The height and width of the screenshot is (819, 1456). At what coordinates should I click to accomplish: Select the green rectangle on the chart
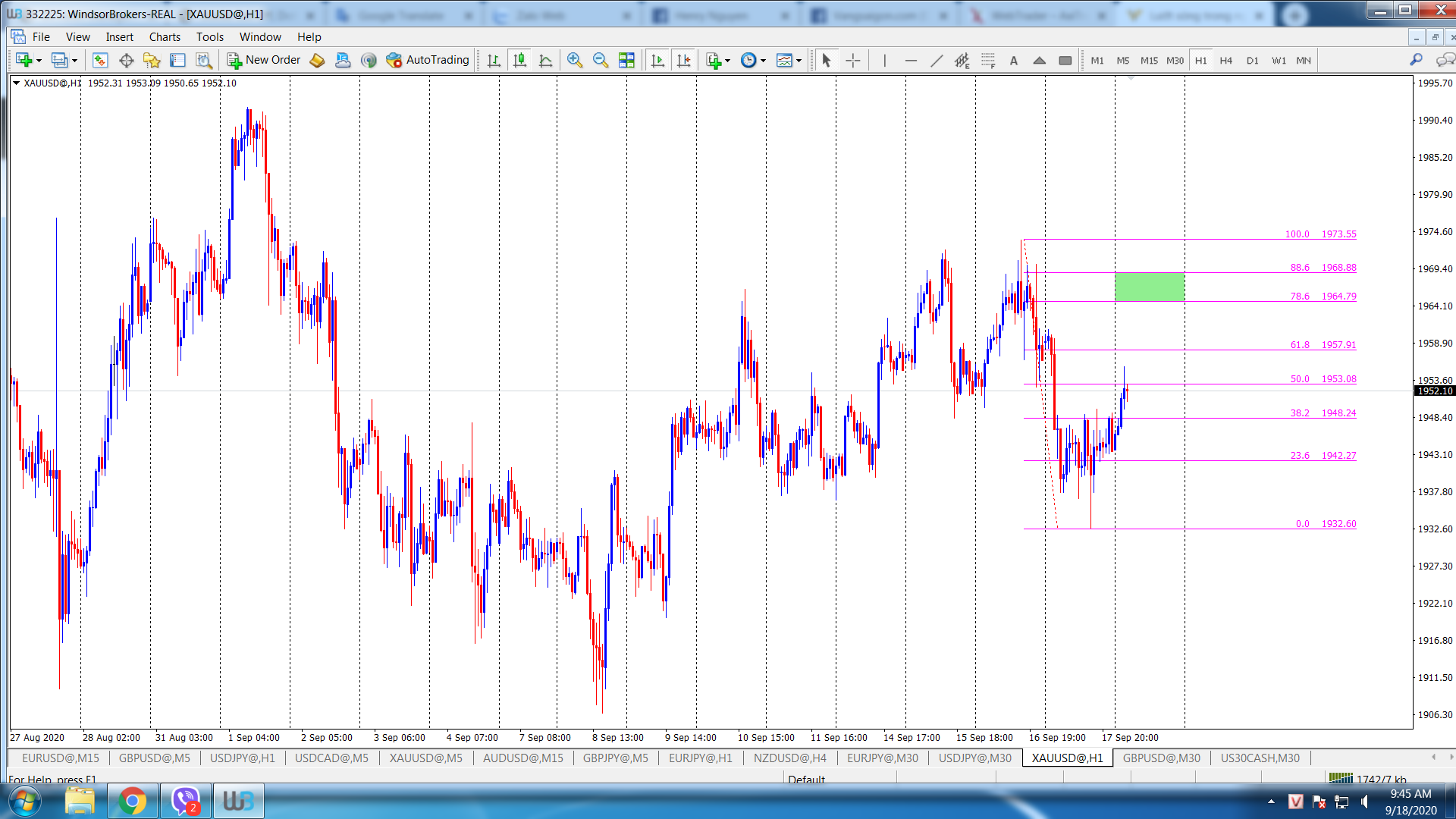click(1149, 287)
